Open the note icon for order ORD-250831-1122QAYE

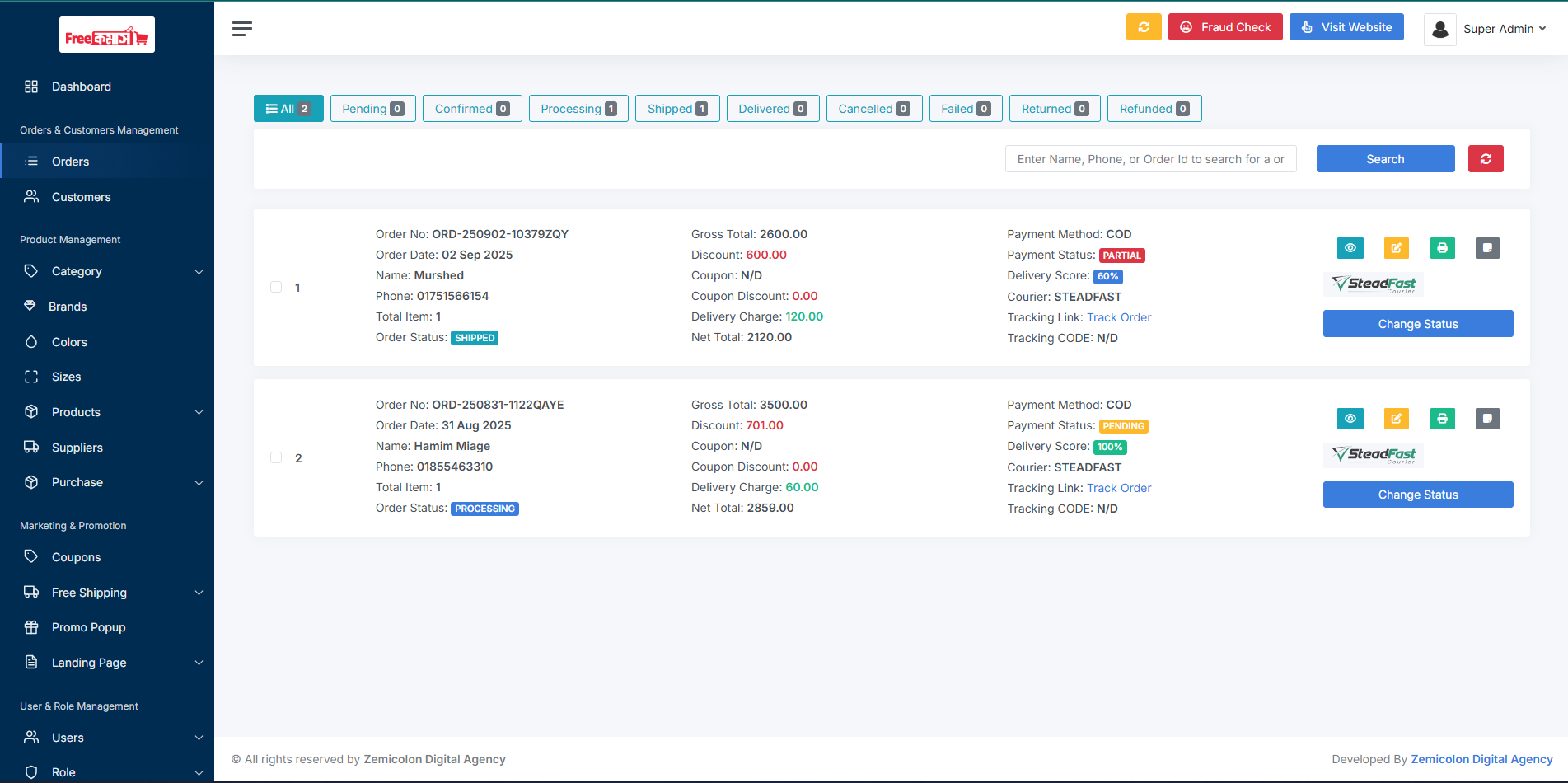click(1486, 419)
